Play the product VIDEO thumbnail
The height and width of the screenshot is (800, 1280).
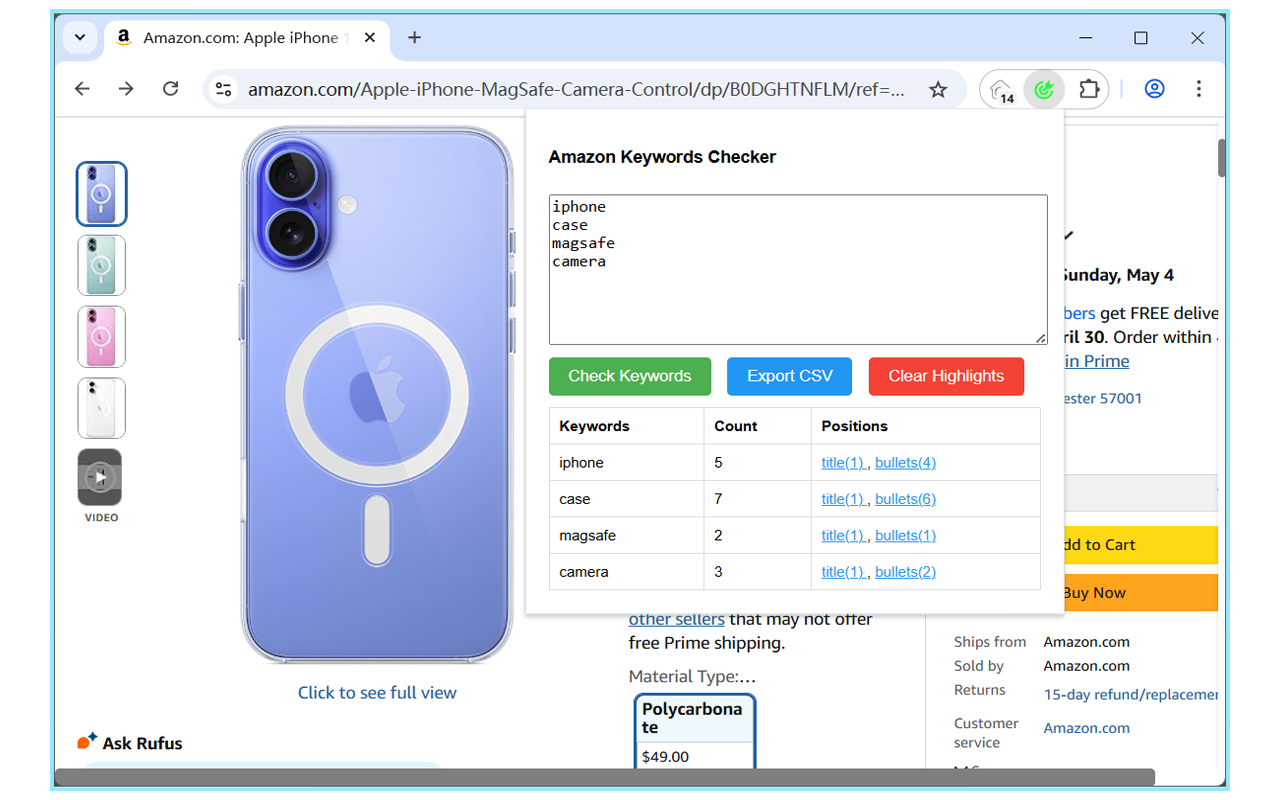click(x=100, y=478)
